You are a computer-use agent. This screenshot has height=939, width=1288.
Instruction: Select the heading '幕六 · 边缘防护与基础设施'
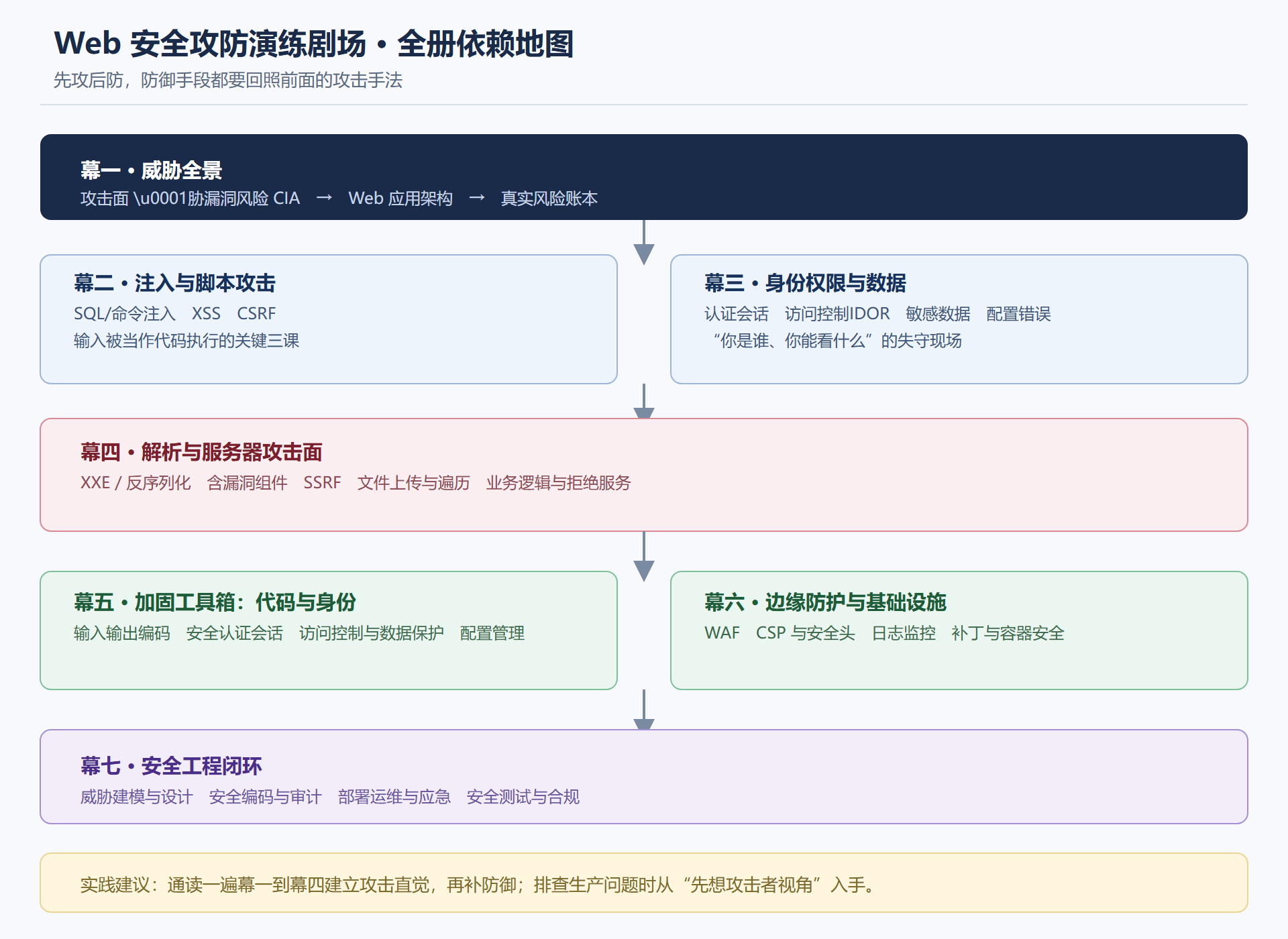825,602
